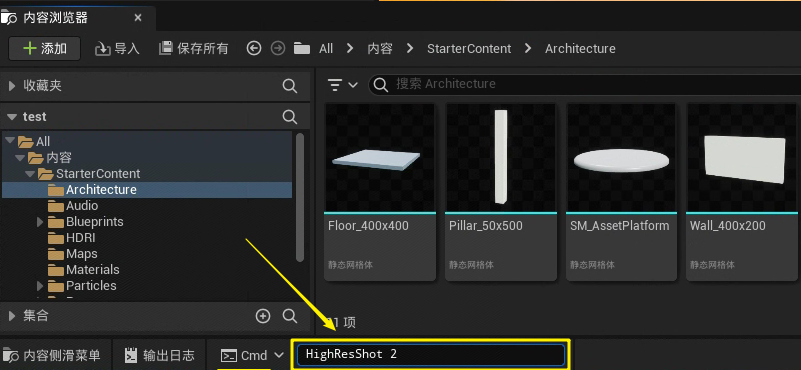The width and height of the screenshot is (801, 370).
Task: Open the Cmd console type dropdown
Action: tap(252, 355)
